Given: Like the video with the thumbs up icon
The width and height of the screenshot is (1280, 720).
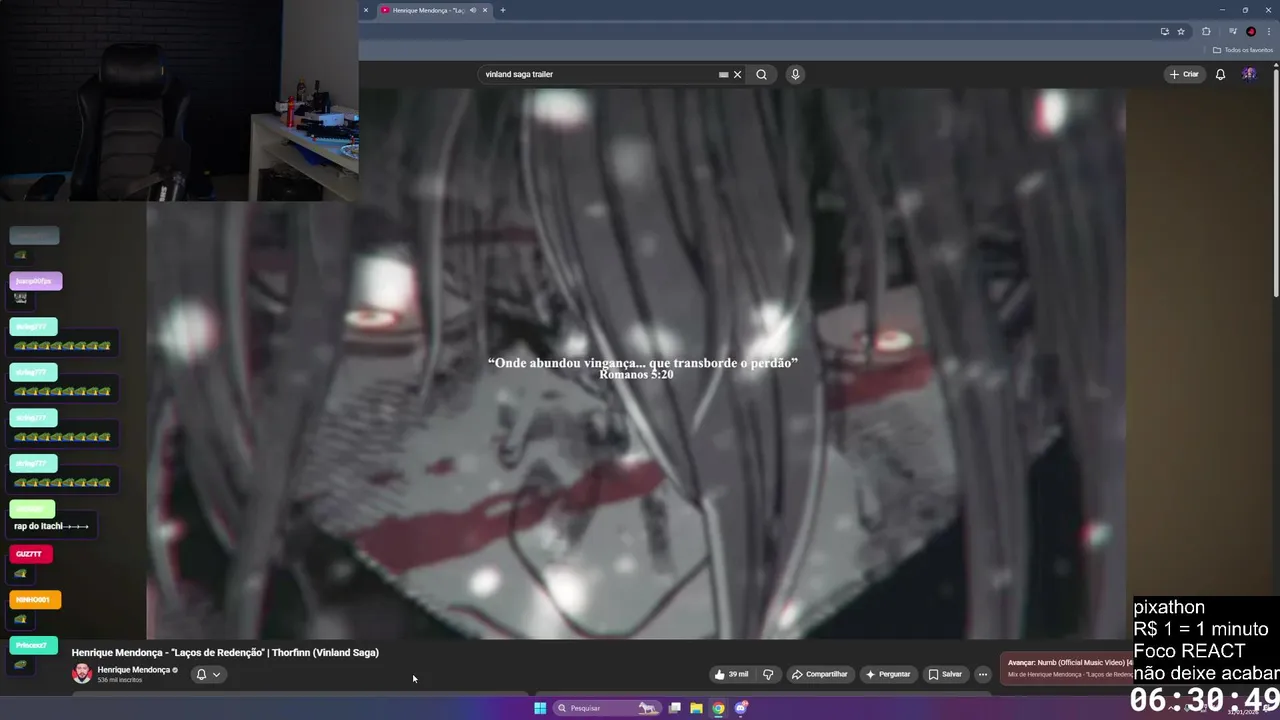Looking at the screenshot, I should tap(731, 674).
